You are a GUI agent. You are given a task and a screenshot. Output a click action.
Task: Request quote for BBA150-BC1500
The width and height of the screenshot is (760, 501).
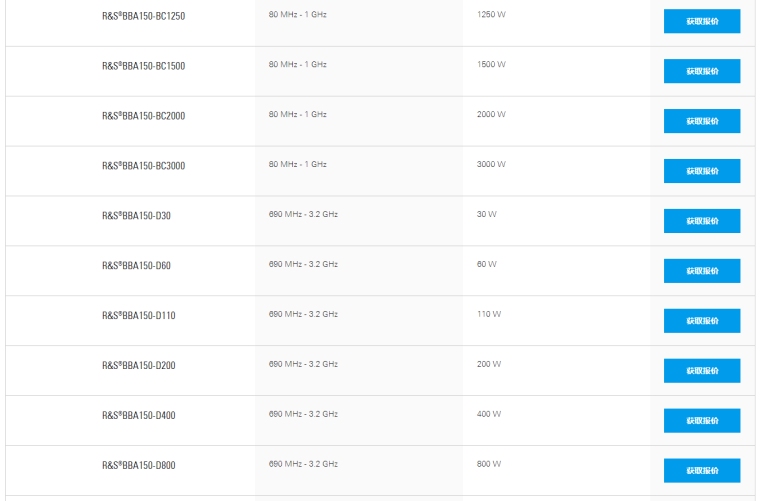[x=702, y=71]
